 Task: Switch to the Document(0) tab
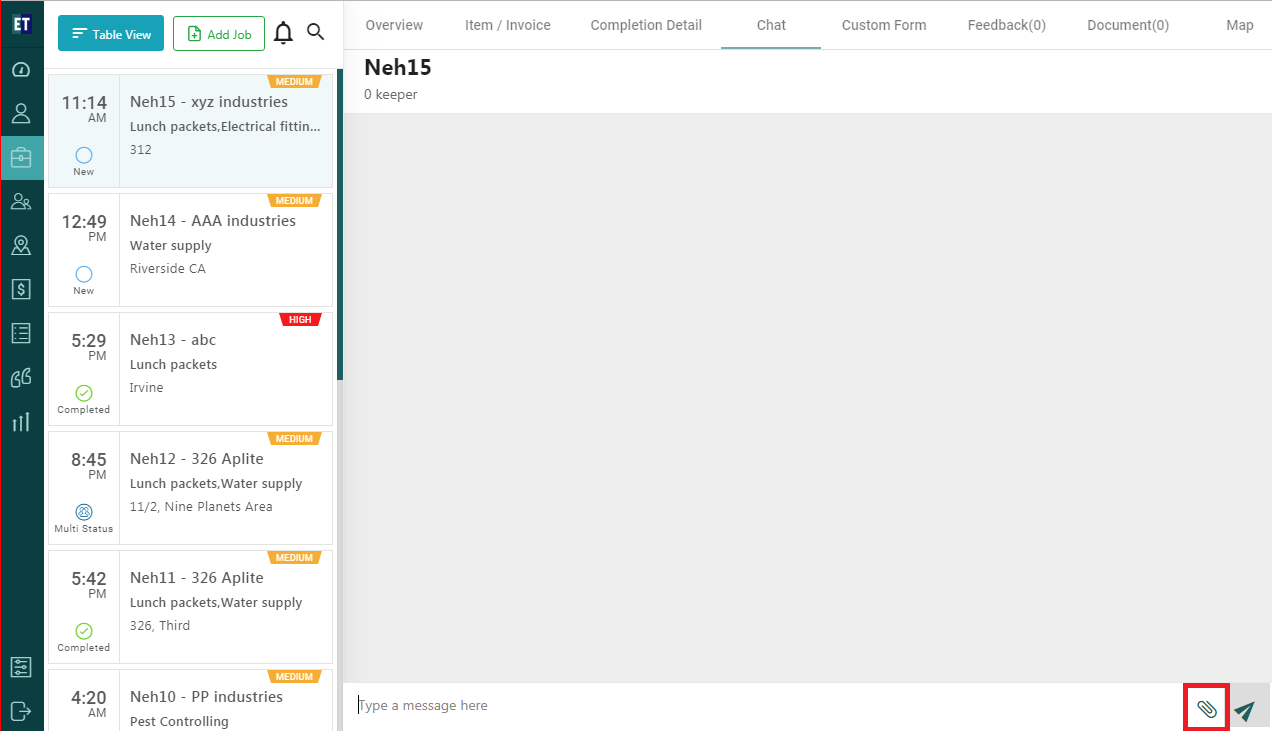point(1128,25)
